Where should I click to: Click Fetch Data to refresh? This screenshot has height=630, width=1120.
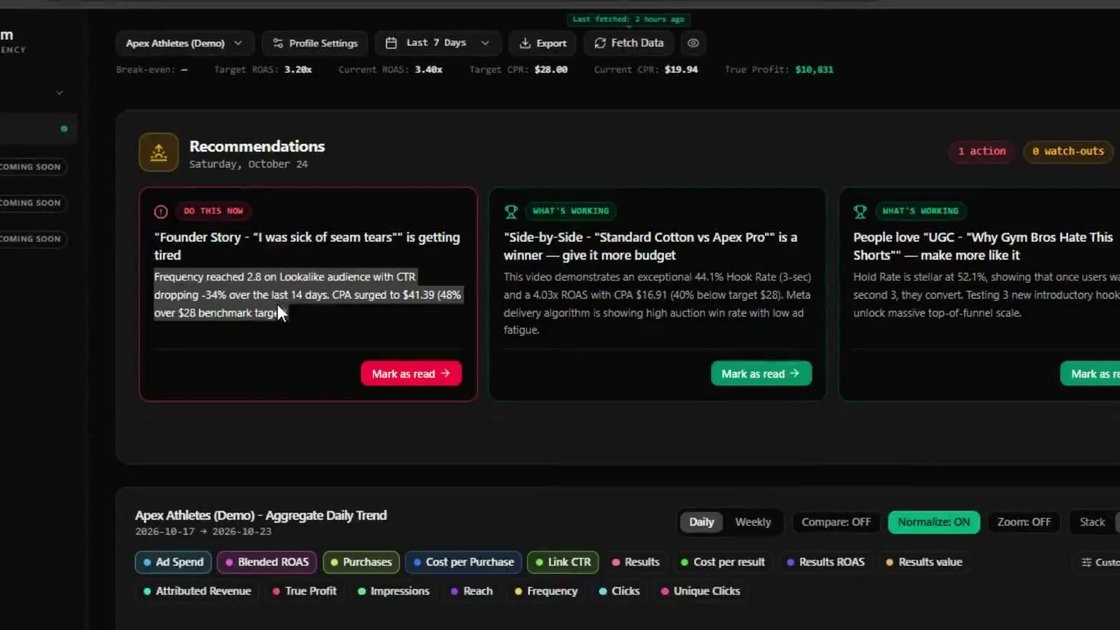pyautogui.click(x=629, y=43)
